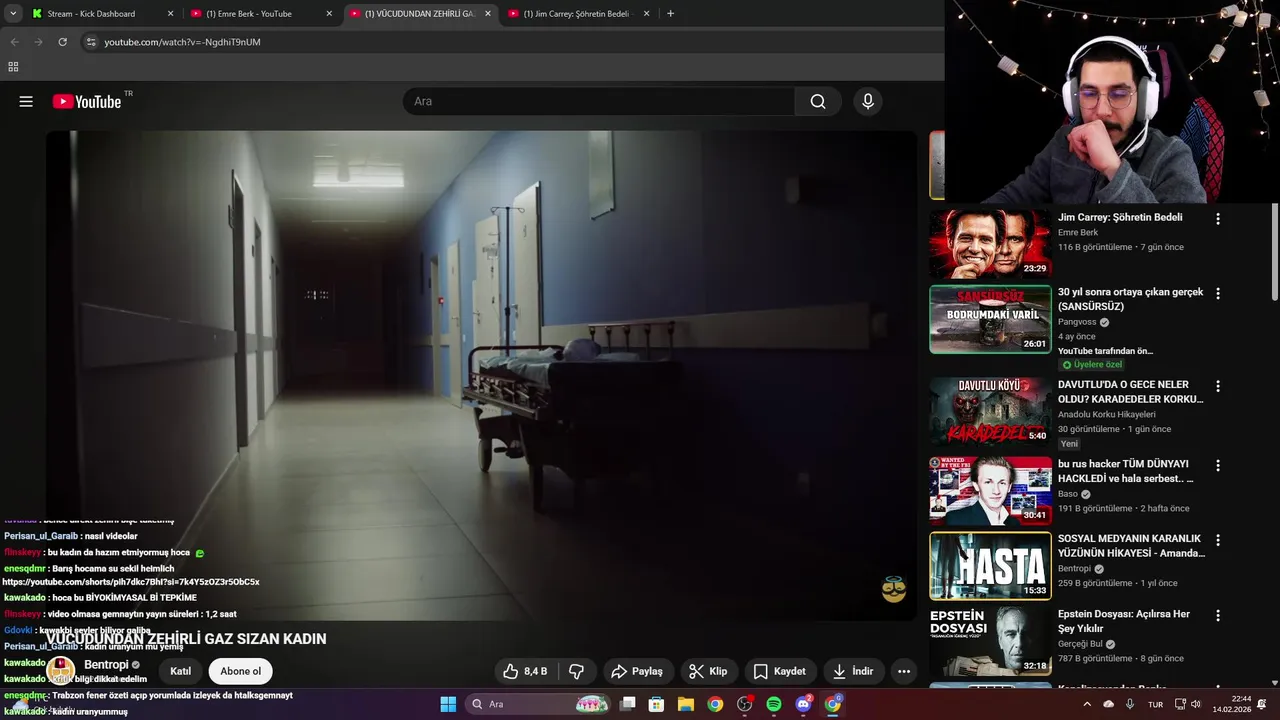Focus the YouTube 'Ara' search field
Viewport: 1280px width, 720px height.
tap(599, 101)
